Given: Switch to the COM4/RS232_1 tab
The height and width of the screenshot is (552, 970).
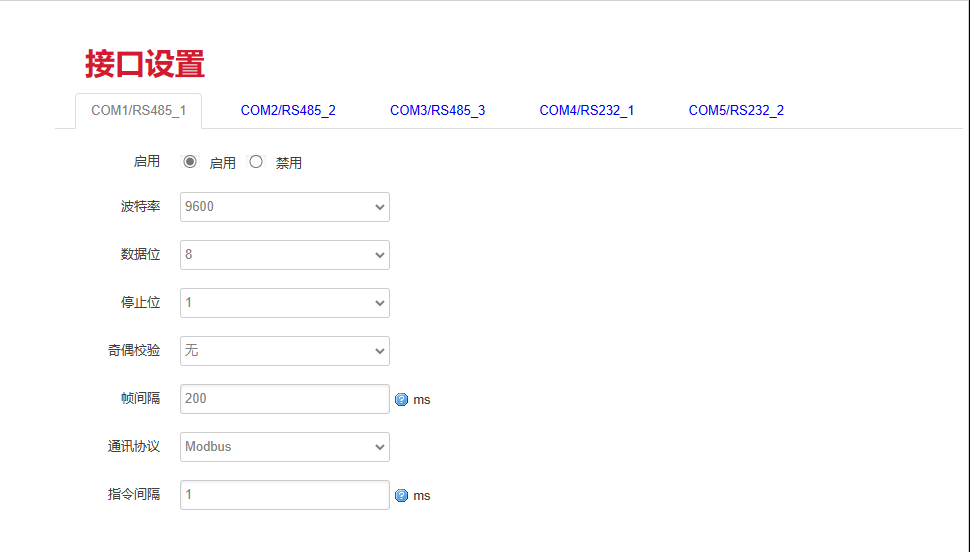Looking at the screenshot, I should (x=586, y=111).
